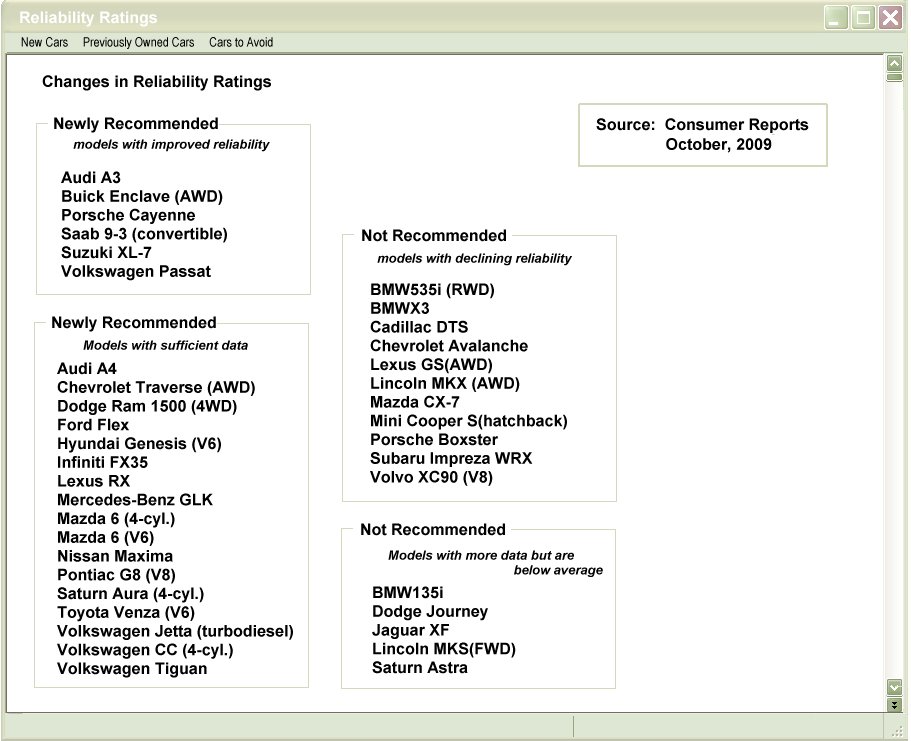Open the Previously Owned Cars menu
Image resolution: width=911 pixels, height=741 pixels.
pyautogui.click(x=138, y=43)
